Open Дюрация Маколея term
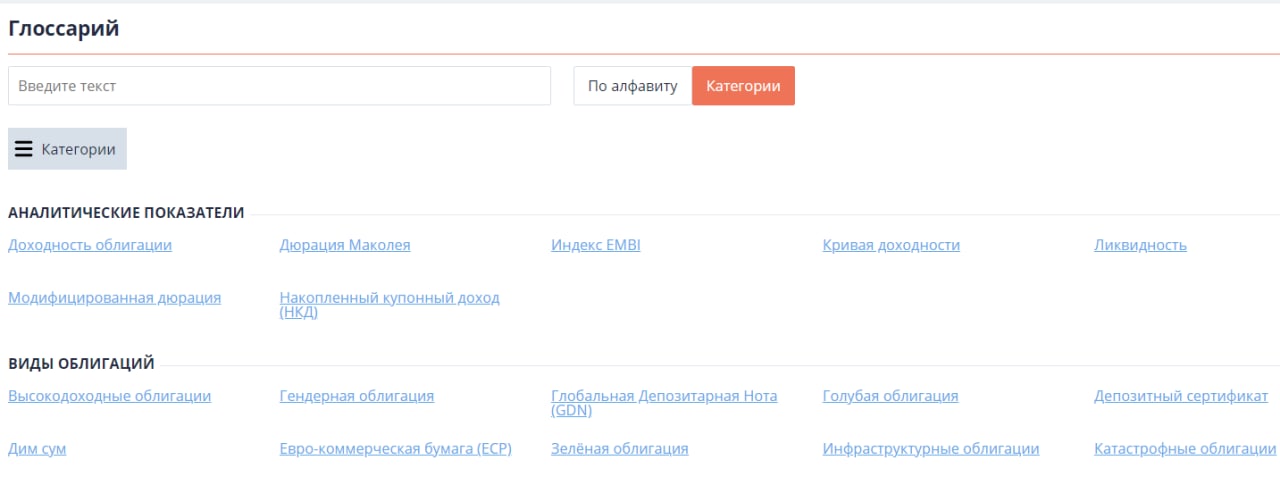 [345, 245]
